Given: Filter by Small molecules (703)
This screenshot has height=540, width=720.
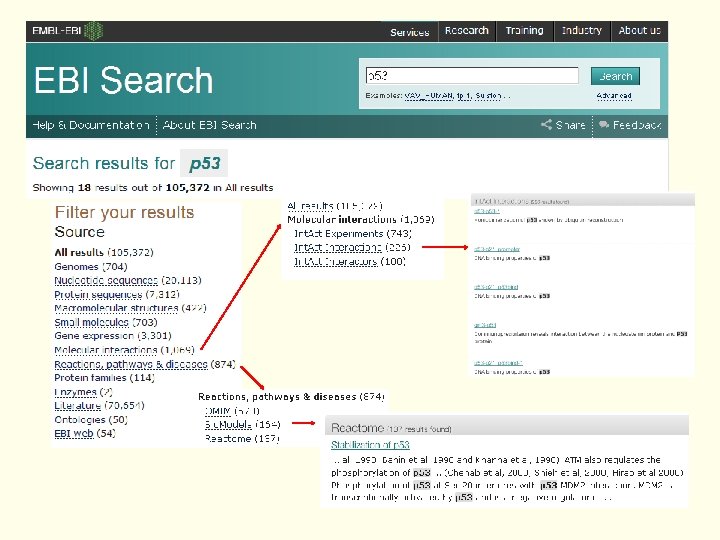Looking at the screenshot, I should coord(106,322).
